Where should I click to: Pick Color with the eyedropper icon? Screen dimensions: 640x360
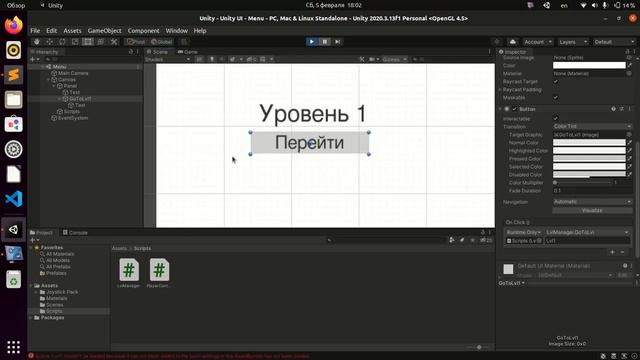click(630, 65)
